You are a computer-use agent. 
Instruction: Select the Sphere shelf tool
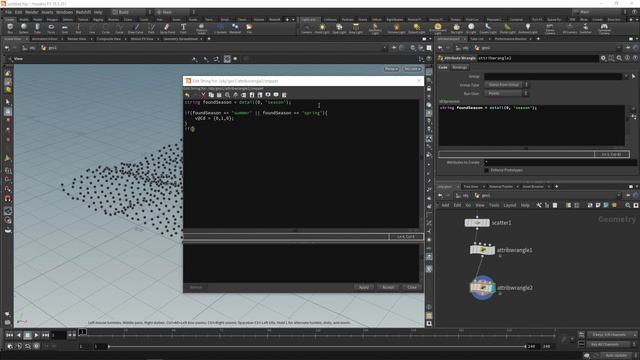pyautogui.click(x=23, y=28)
